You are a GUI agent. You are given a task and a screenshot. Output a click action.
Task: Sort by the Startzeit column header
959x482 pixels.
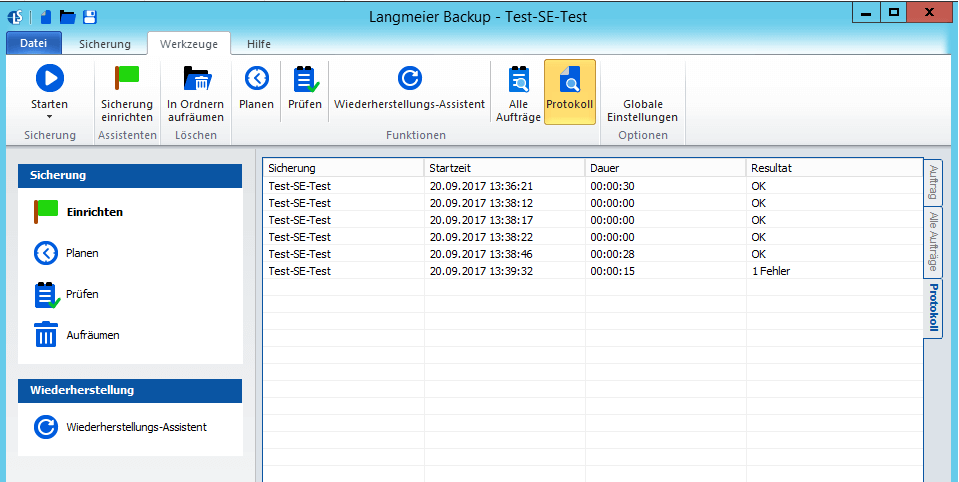coord(505,168)
